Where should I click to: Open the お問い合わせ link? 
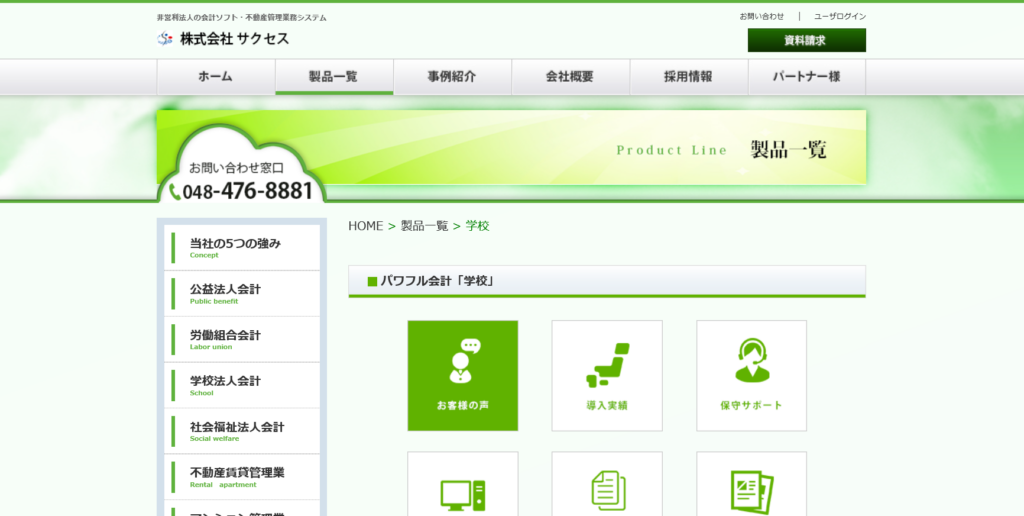coord(761,16)
